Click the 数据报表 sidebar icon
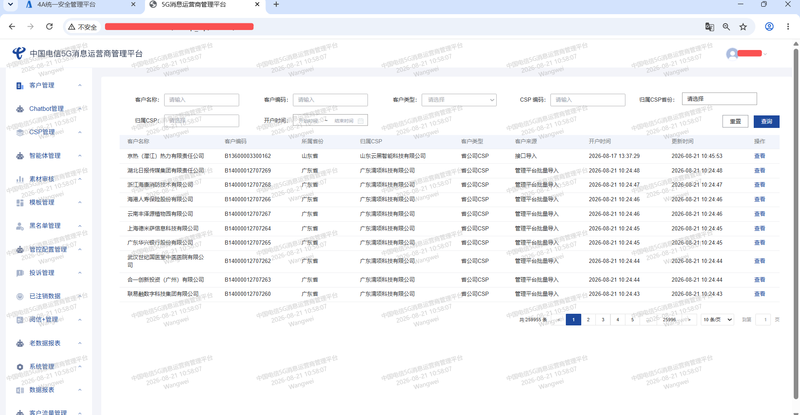The width and height of the screenshot is (800, 415). 19,390
